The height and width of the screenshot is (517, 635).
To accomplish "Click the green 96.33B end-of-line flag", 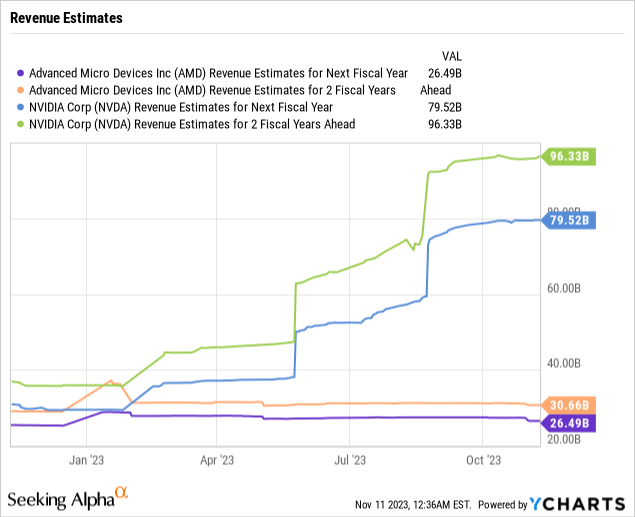I will 571,156.
